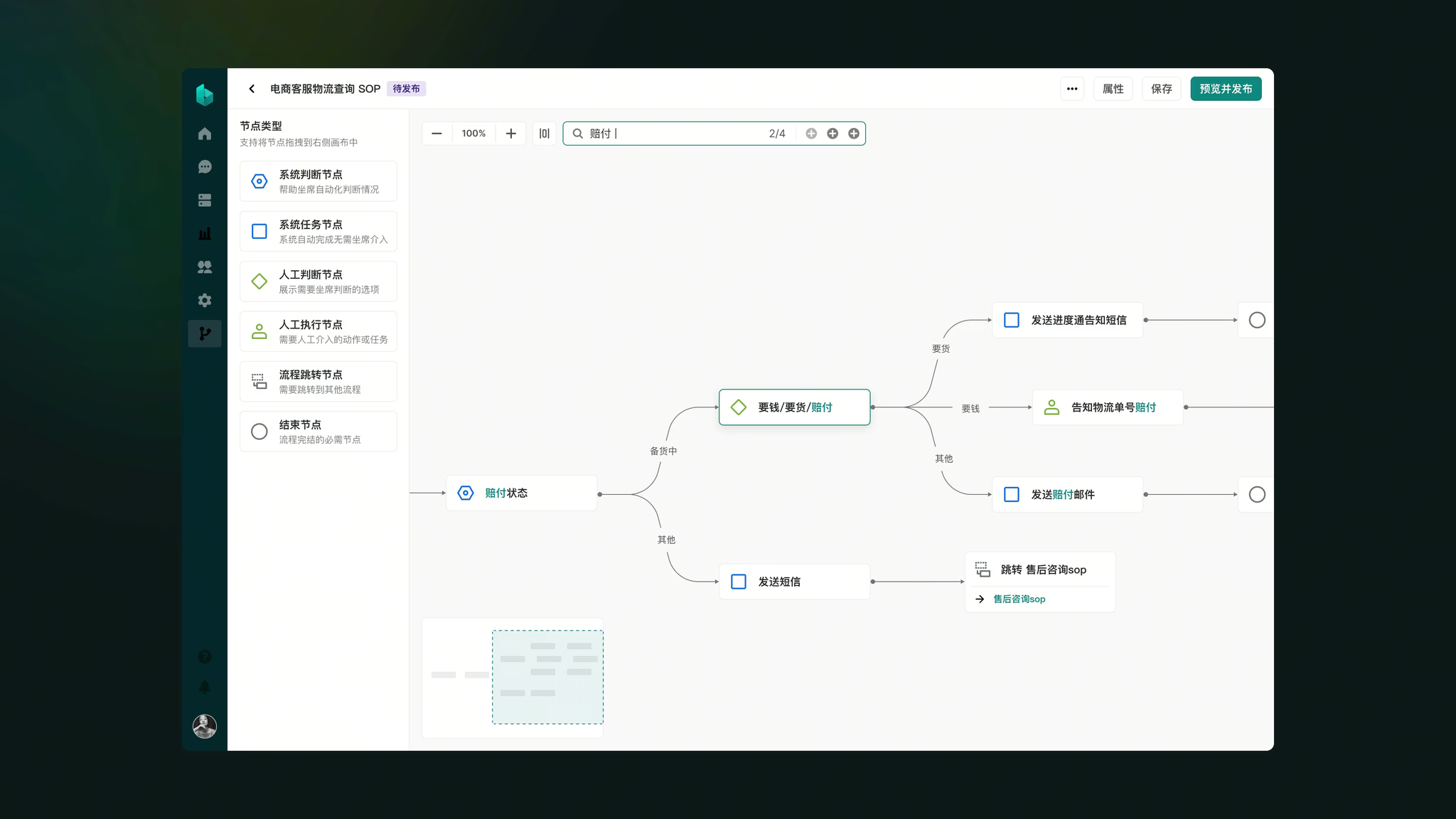Open the settings gear sidebar icon

(x=205, y=300)
